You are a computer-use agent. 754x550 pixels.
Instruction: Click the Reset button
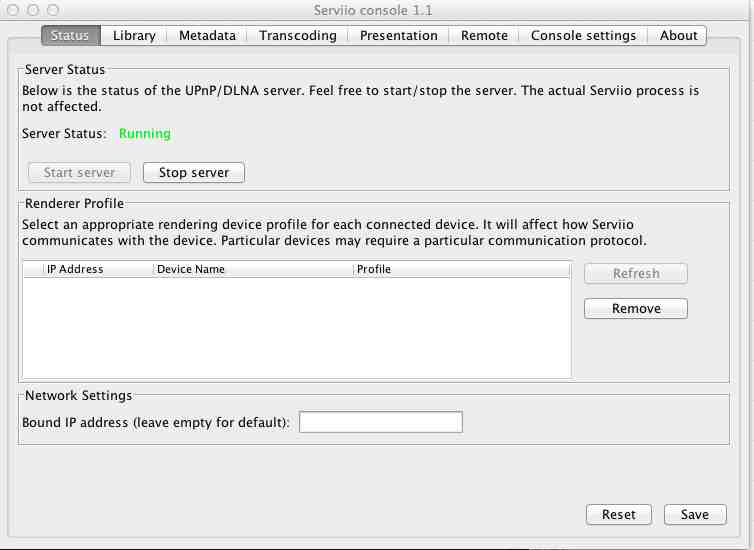coord(619,515)
